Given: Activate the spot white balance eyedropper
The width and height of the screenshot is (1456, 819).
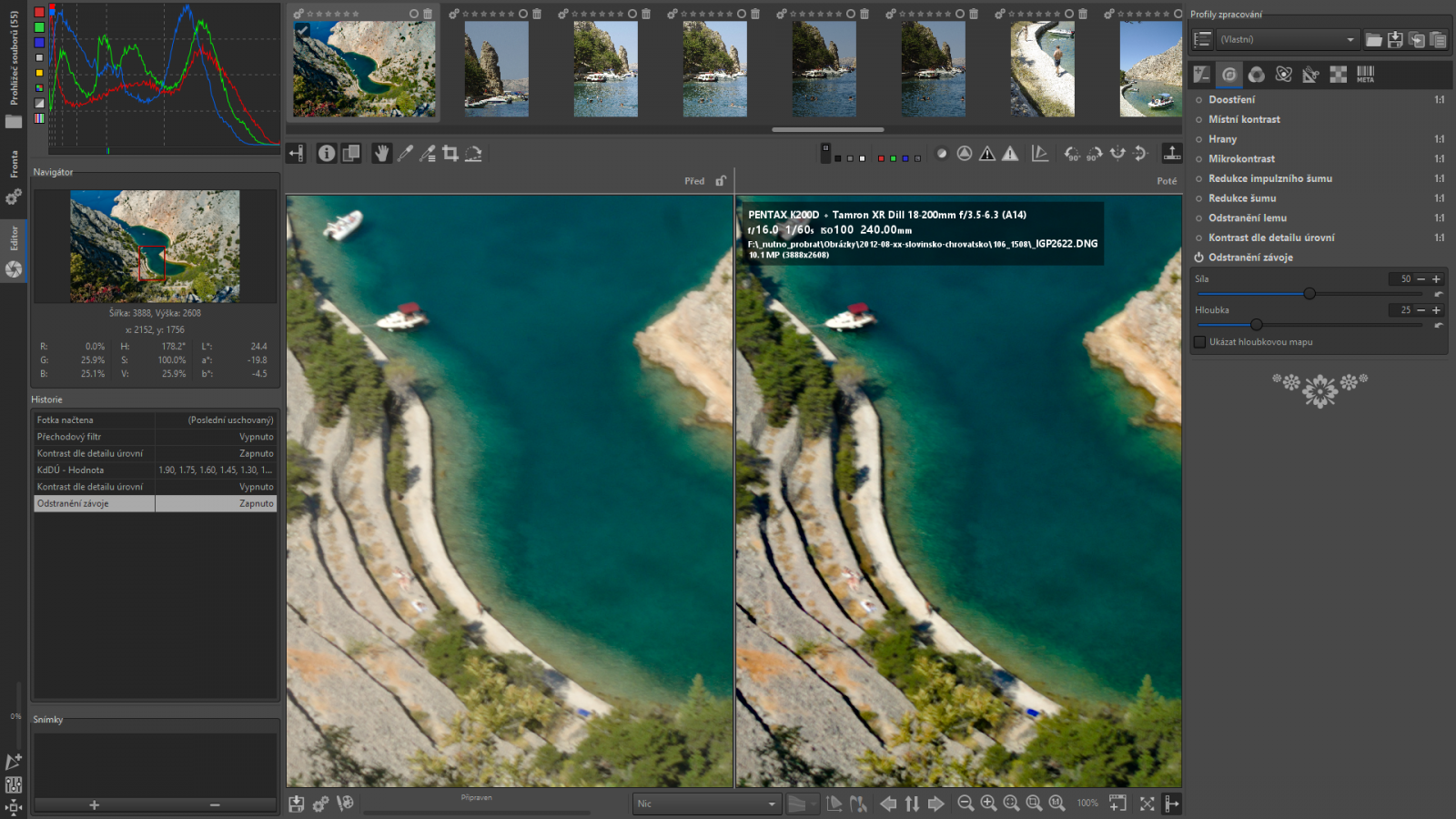Looking at the screenshot, I should (405, 154).
